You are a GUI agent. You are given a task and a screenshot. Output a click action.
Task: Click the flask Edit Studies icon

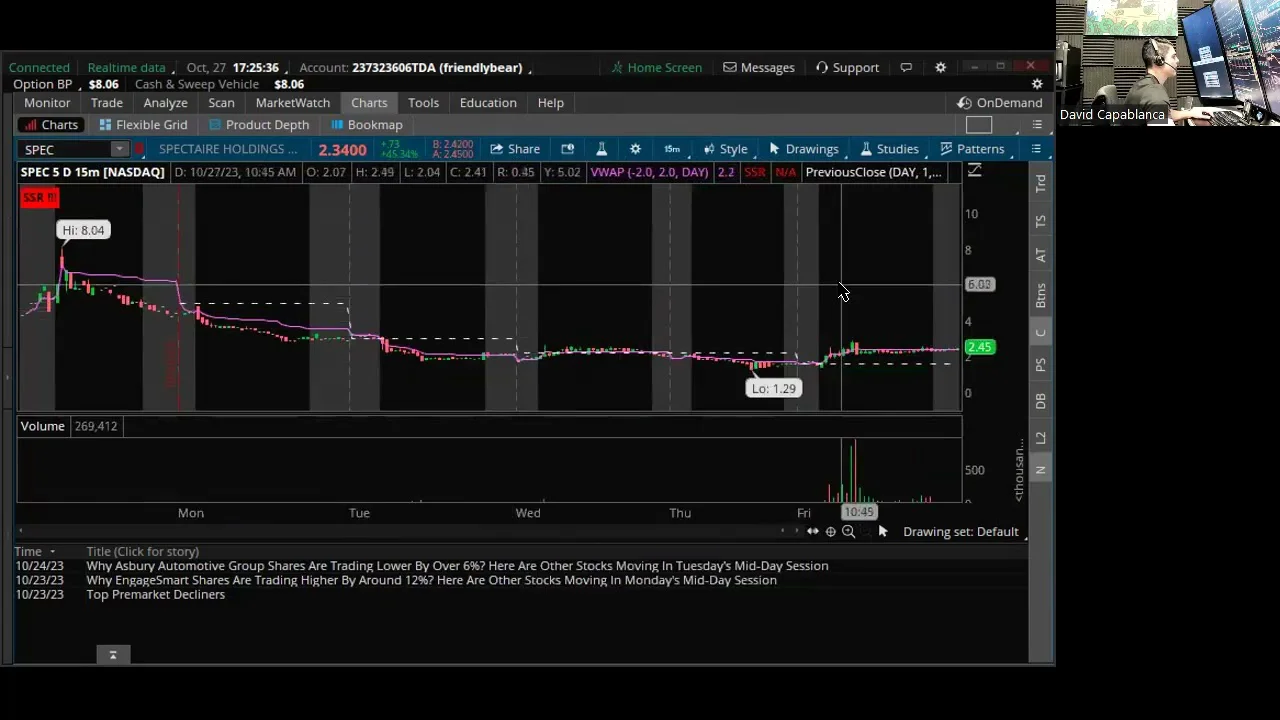point(601,149)
